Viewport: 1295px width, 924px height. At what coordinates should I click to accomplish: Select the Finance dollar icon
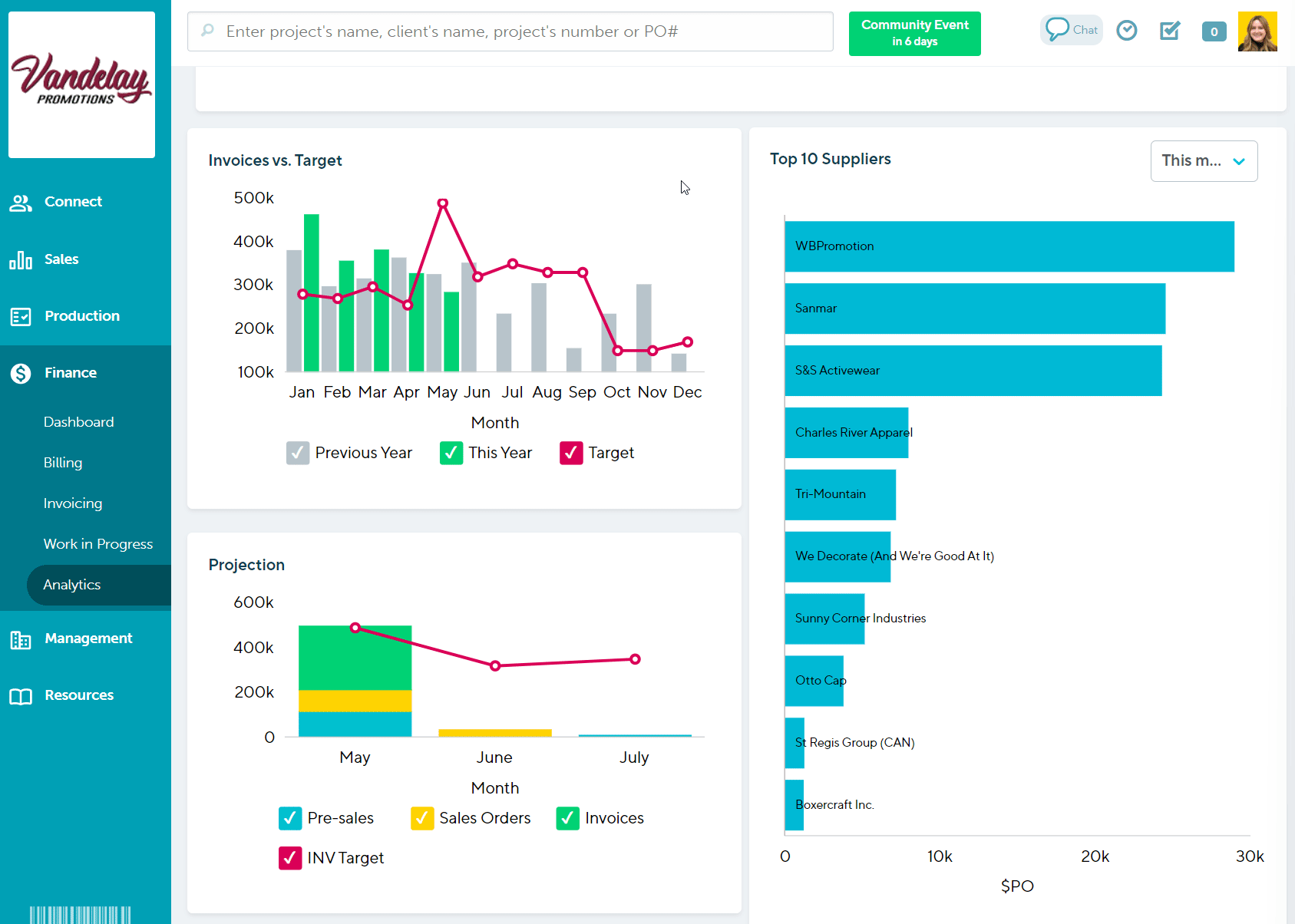pyautogui.click(x=21, y=373)
